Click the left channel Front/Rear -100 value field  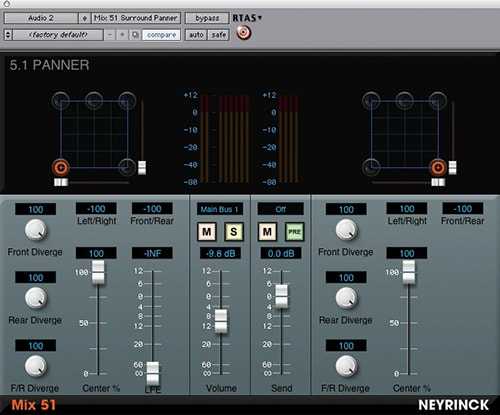tap(152, 209)
